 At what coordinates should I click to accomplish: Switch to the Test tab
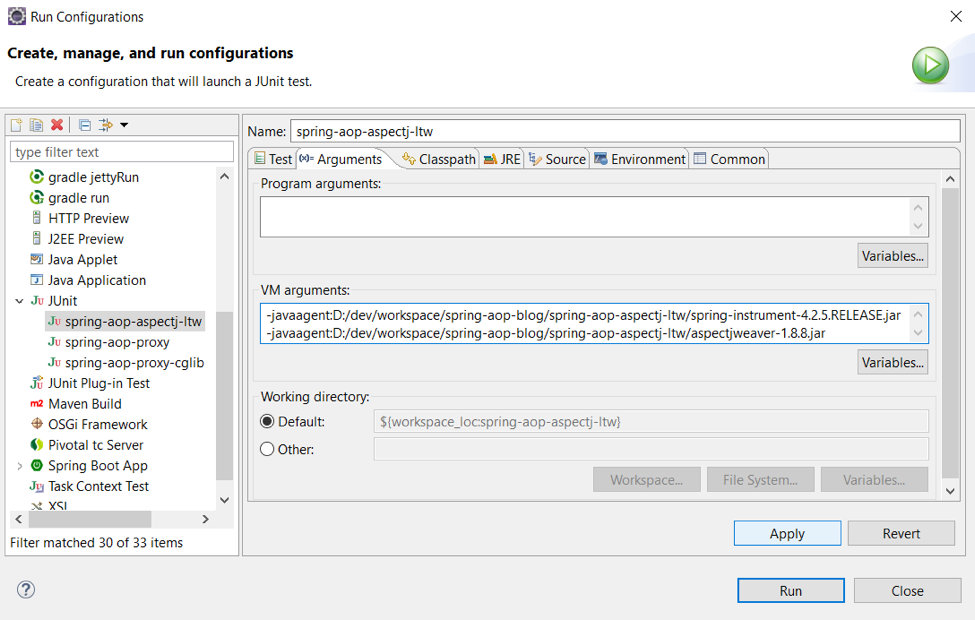(273, 159)
